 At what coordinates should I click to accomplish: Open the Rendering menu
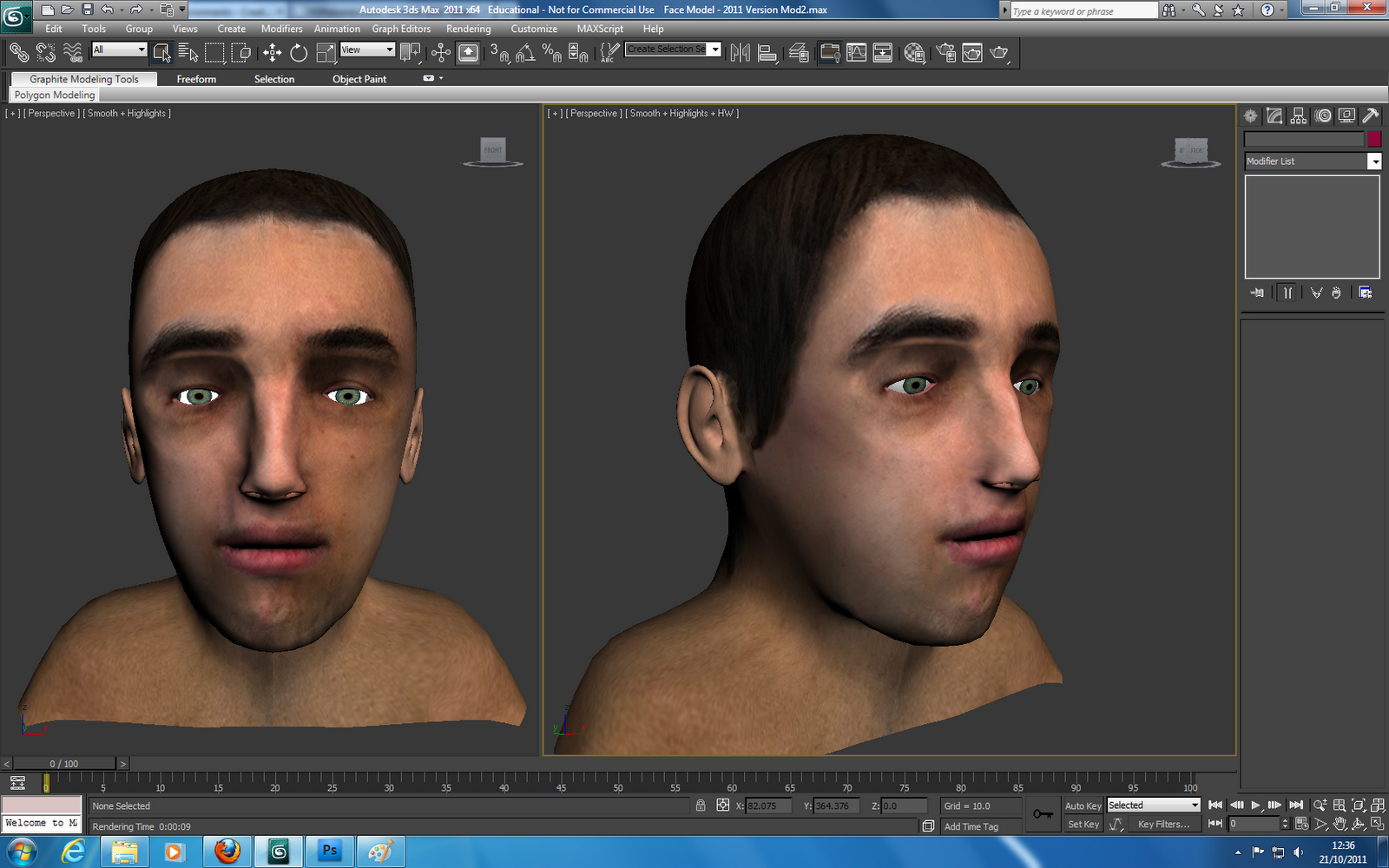(x=468, y=29)
